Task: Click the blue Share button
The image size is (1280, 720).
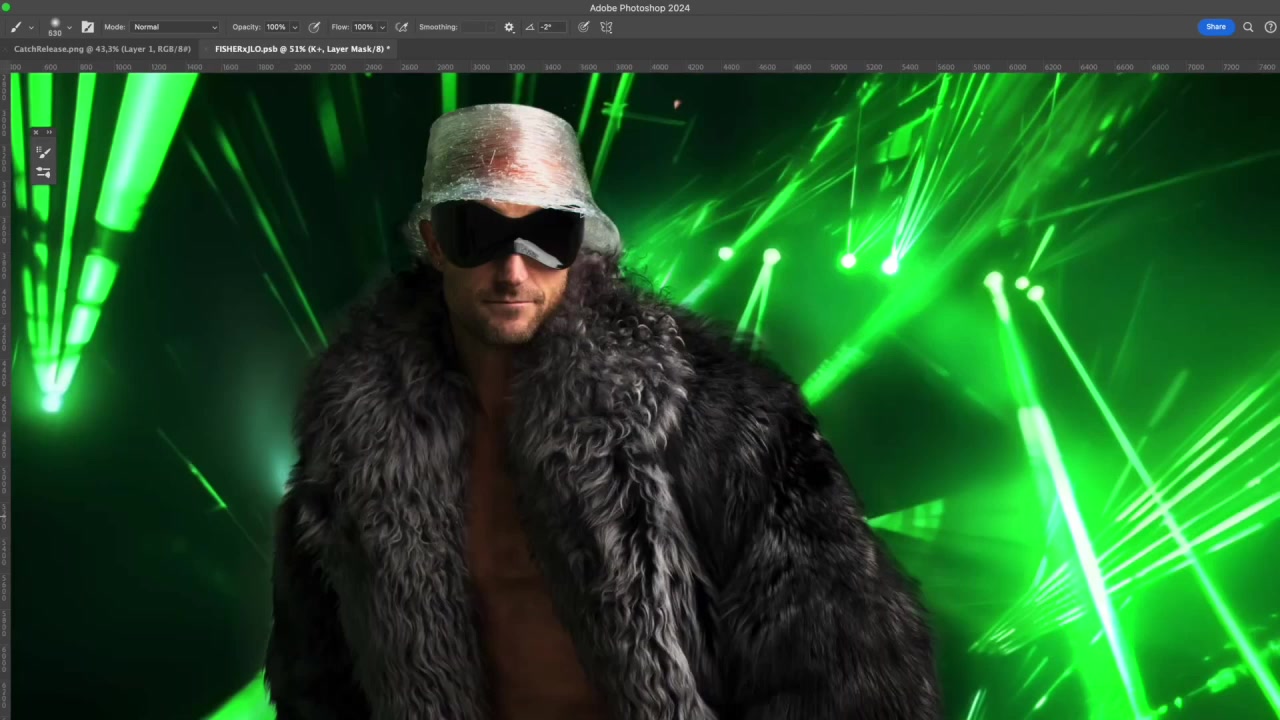Action: (1215, 27)
